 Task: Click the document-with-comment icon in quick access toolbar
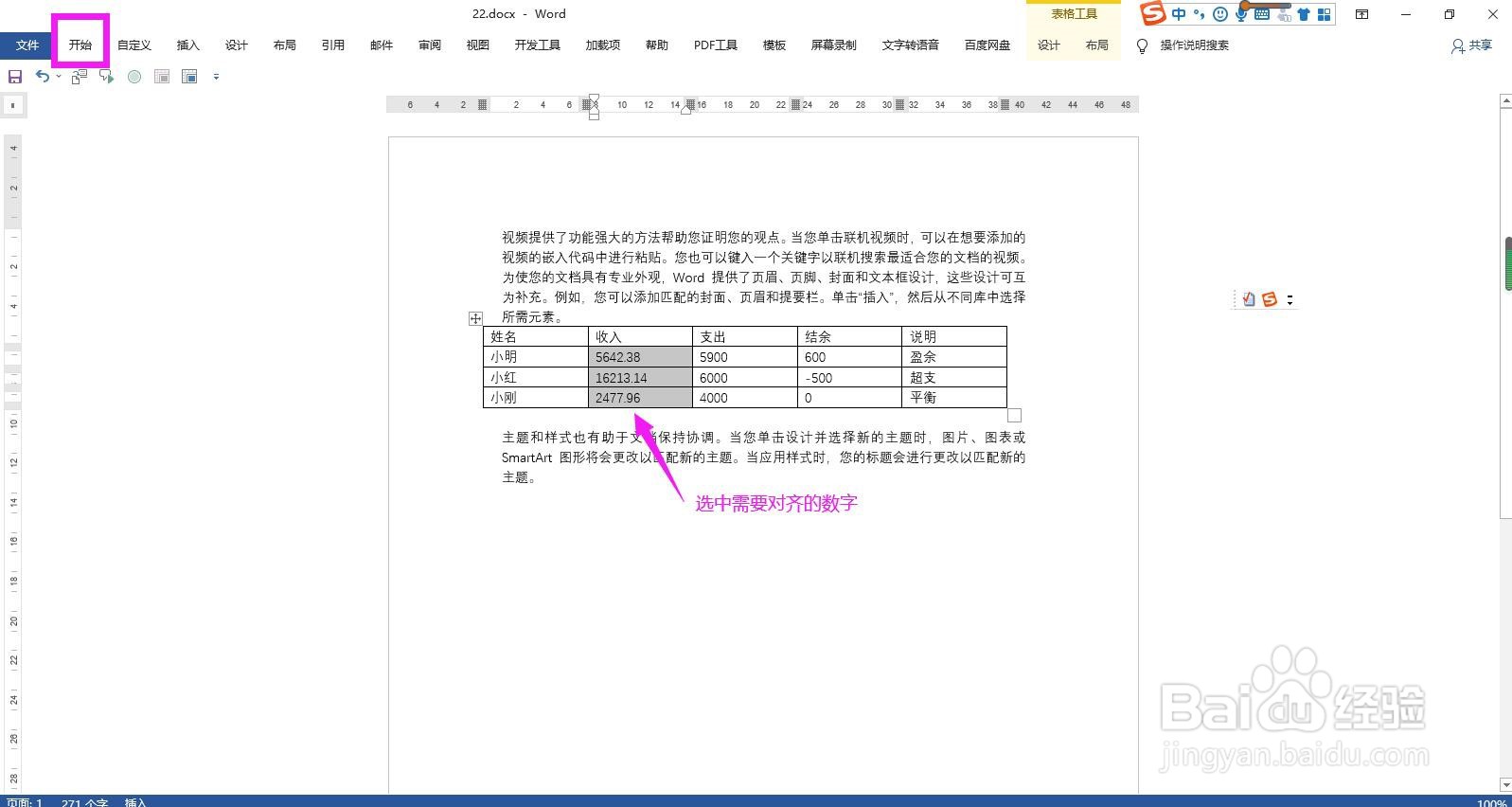pos(80,77)
